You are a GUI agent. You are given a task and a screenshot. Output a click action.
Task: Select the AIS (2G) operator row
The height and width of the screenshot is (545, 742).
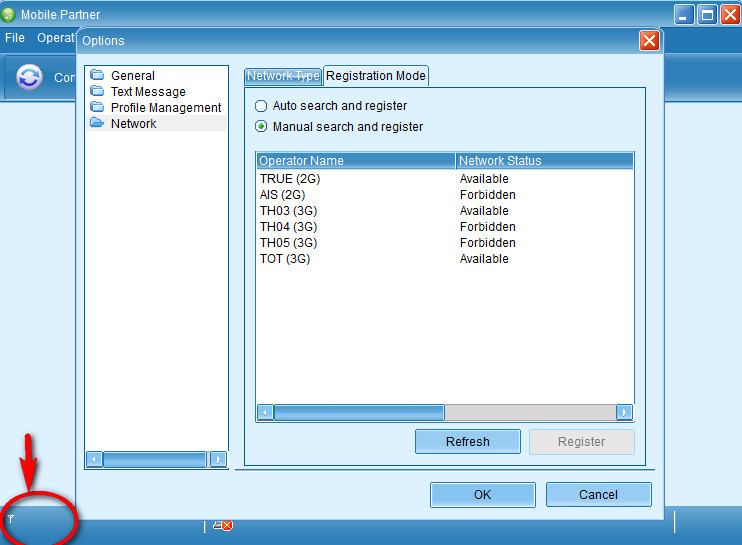tap(445, 195)
